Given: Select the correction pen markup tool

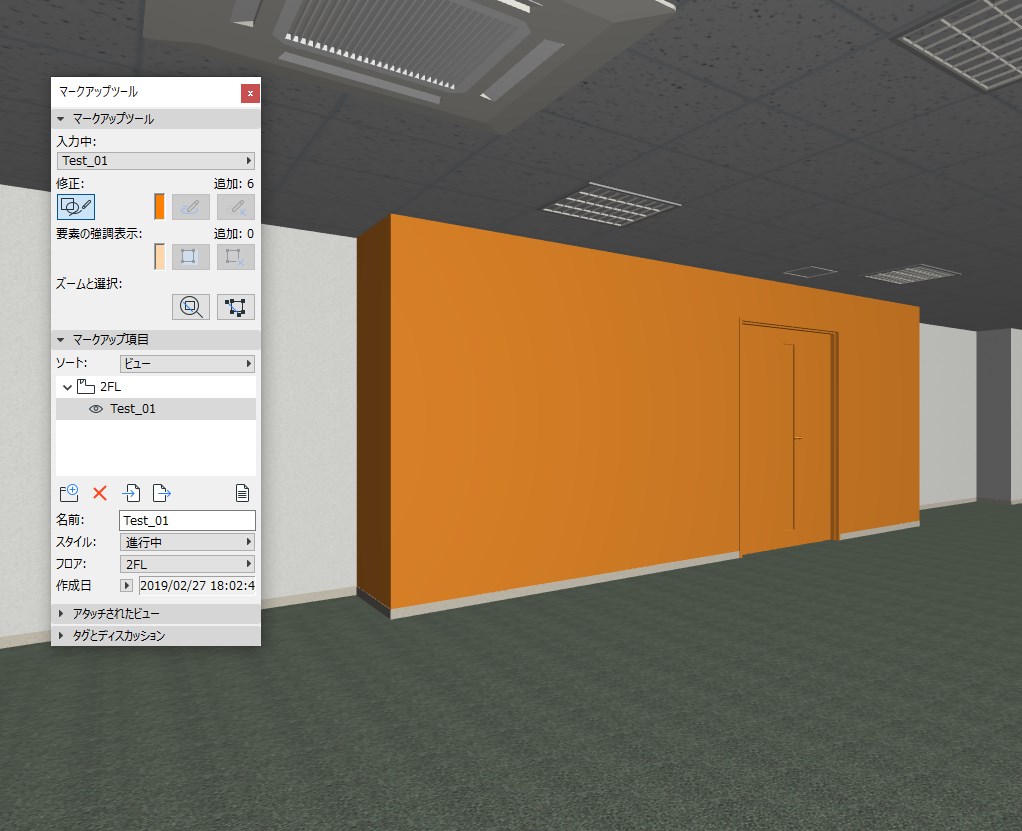Looking at the screenshot, I should pyautogui.click(x=76, y=207).
